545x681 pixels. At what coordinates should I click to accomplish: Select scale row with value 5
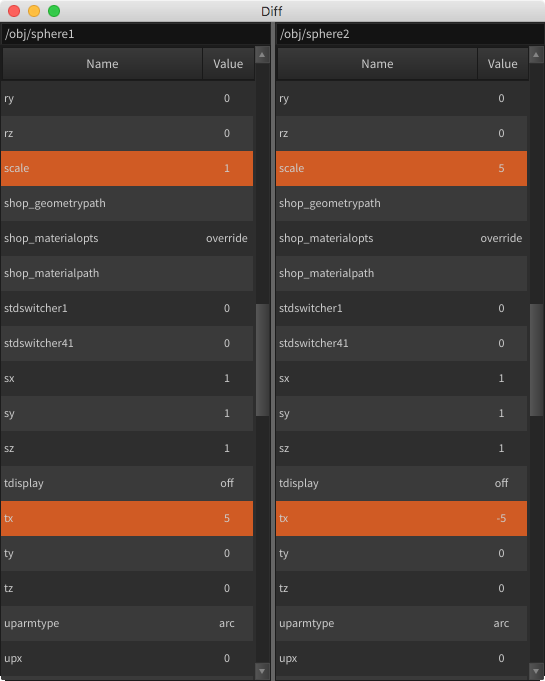click(x=401, y=169)
